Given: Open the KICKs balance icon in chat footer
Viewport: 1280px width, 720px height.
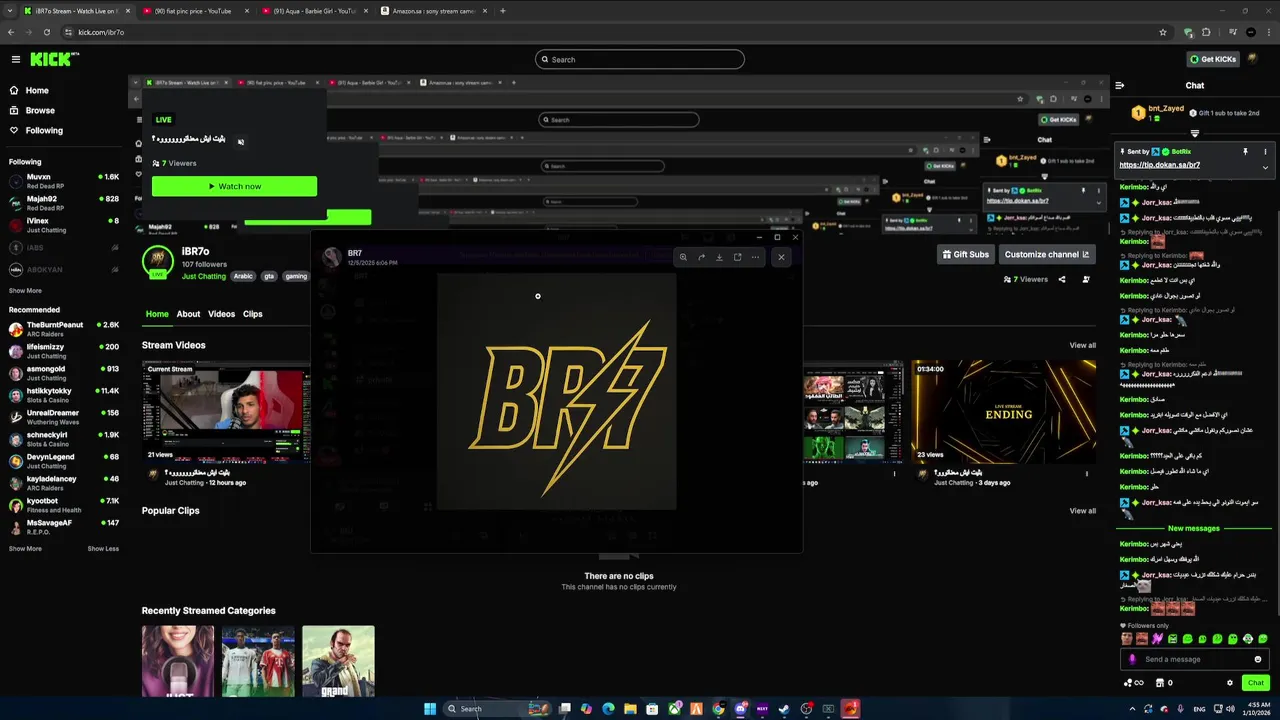Looking at the screenshot, I should (1134, 683).
